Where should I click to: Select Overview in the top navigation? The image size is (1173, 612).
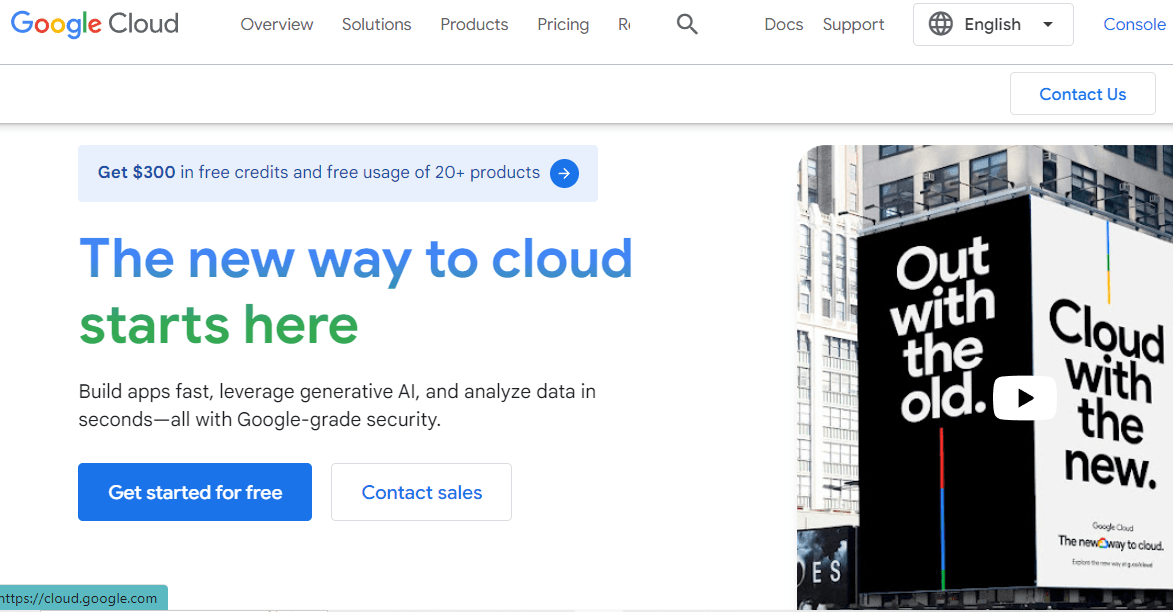click(x=276, y=24)
